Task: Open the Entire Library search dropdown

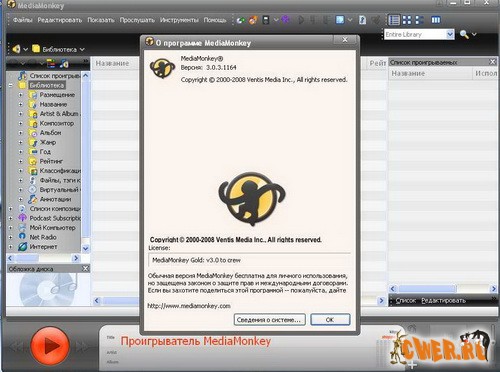Action: tap(450, 34)
